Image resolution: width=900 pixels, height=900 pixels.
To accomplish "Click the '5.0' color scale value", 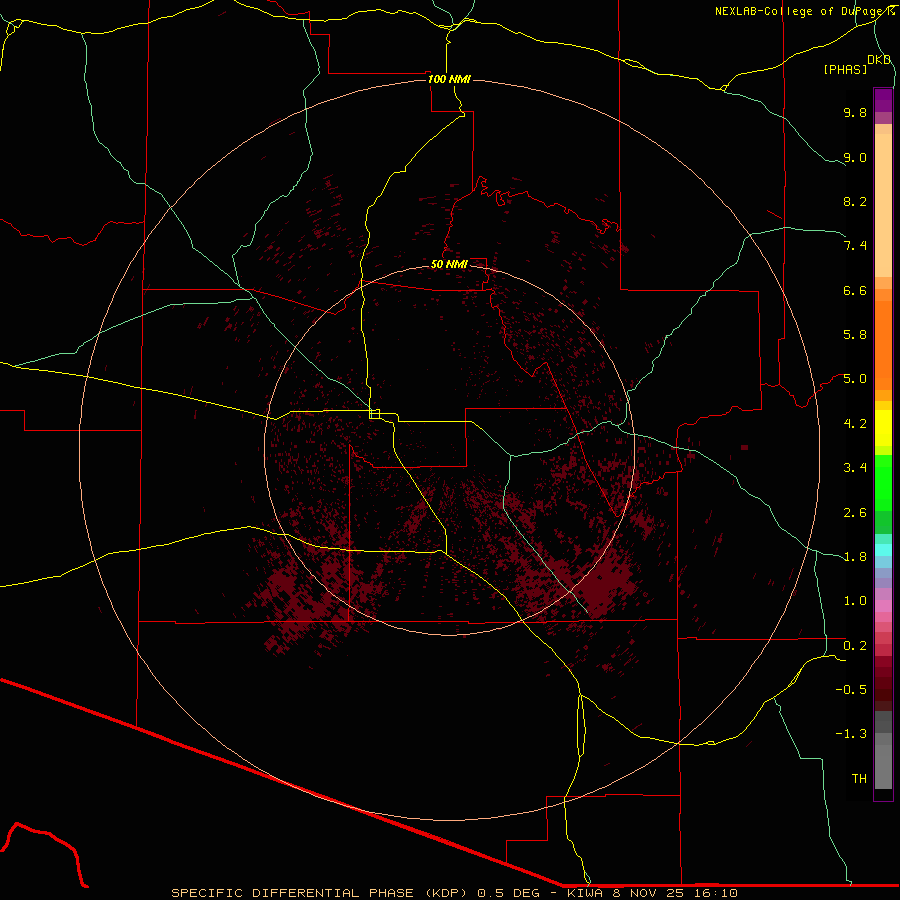I will tap(855, 379).
